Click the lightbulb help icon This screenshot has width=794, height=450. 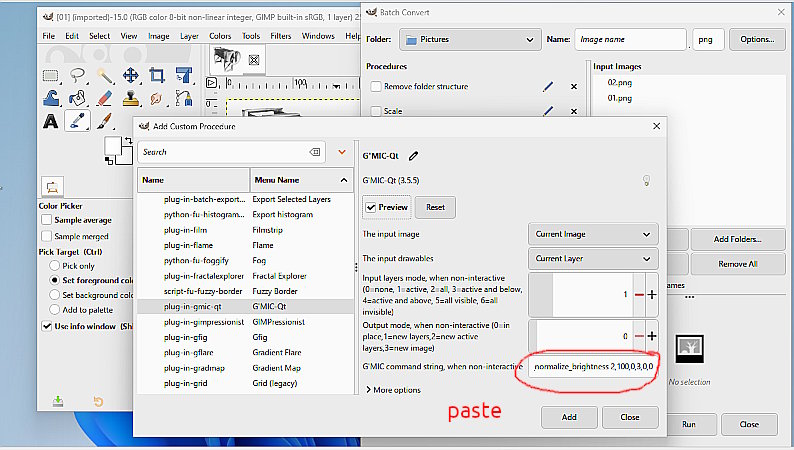646,181
